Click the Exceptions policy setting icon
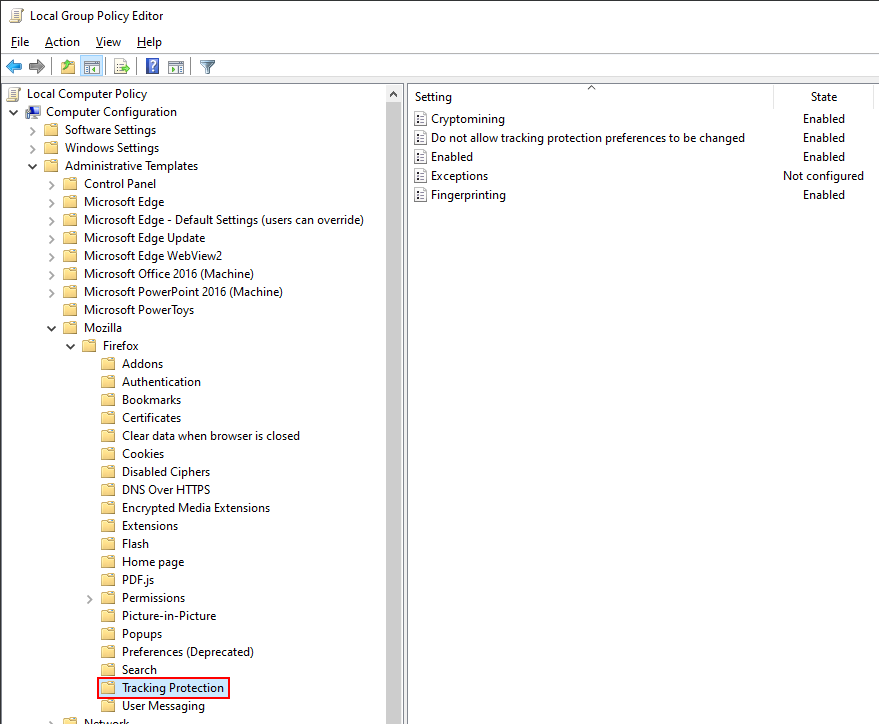The height and width of the screenshot is (724, 879). pyautogui.click(x=420, y=176)
